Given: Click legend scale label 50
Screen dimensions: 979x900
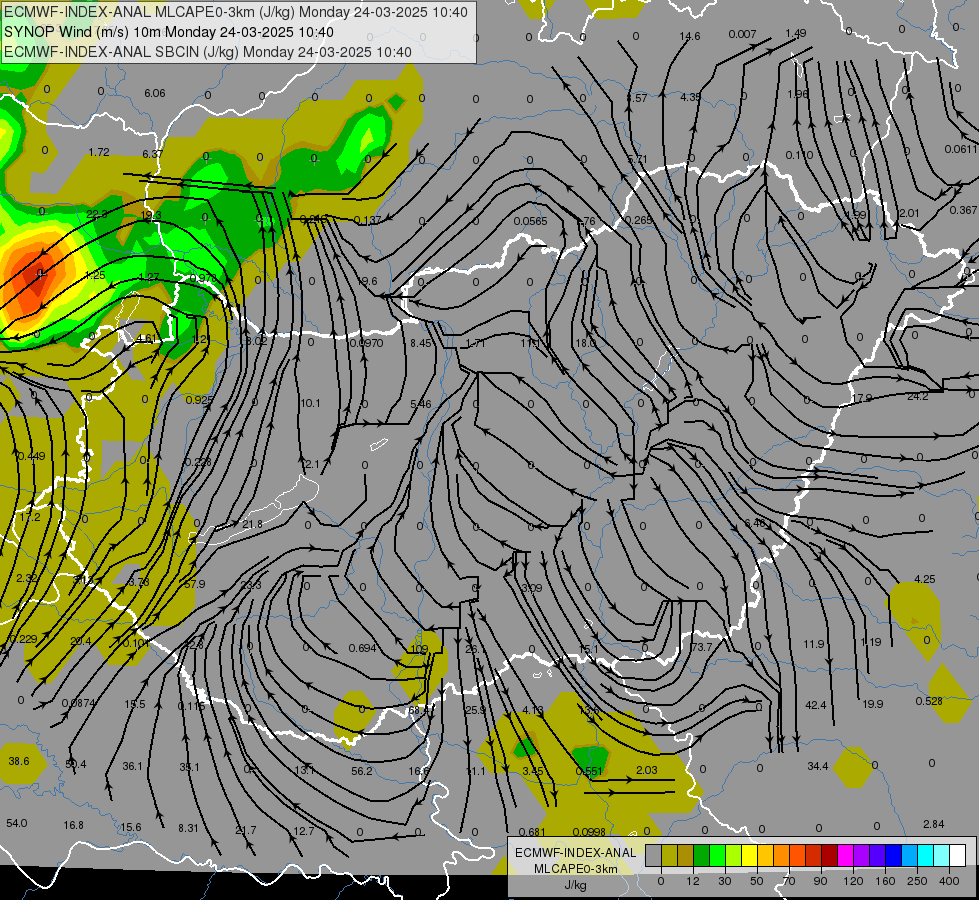Looking at the screenshot, I should 757,881.
